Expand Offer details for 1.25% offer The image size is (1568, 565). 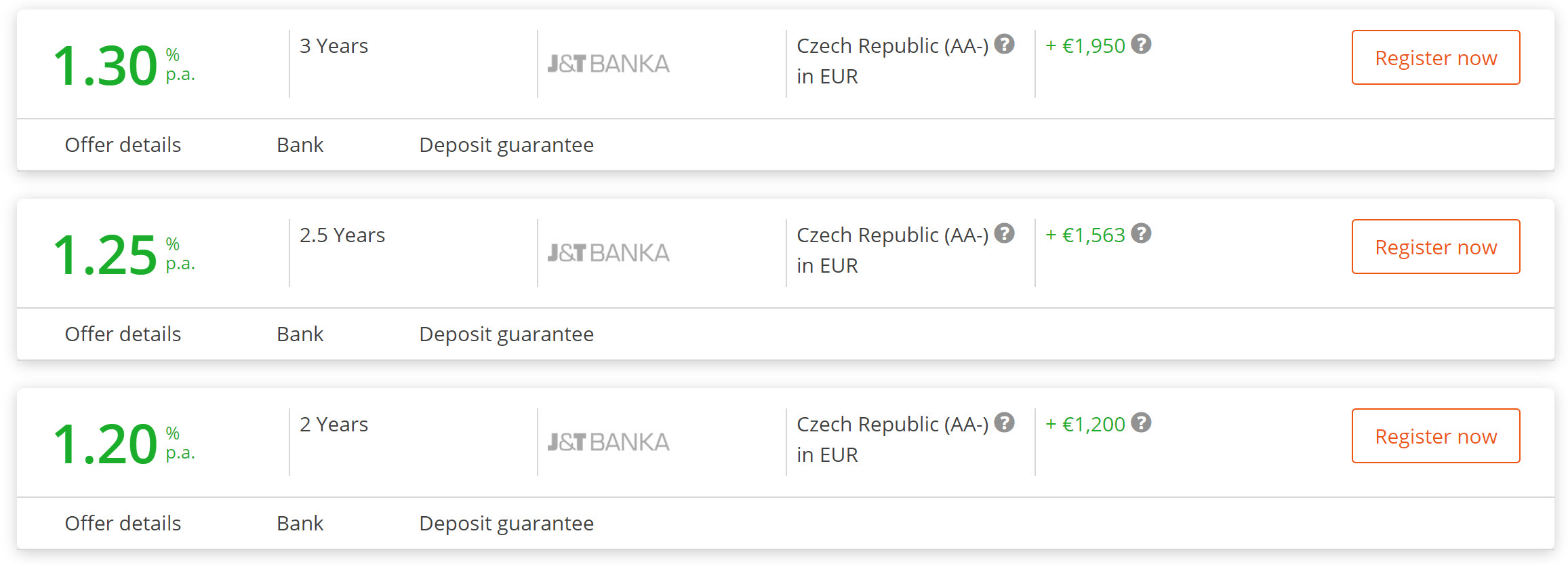click(123, 334)
